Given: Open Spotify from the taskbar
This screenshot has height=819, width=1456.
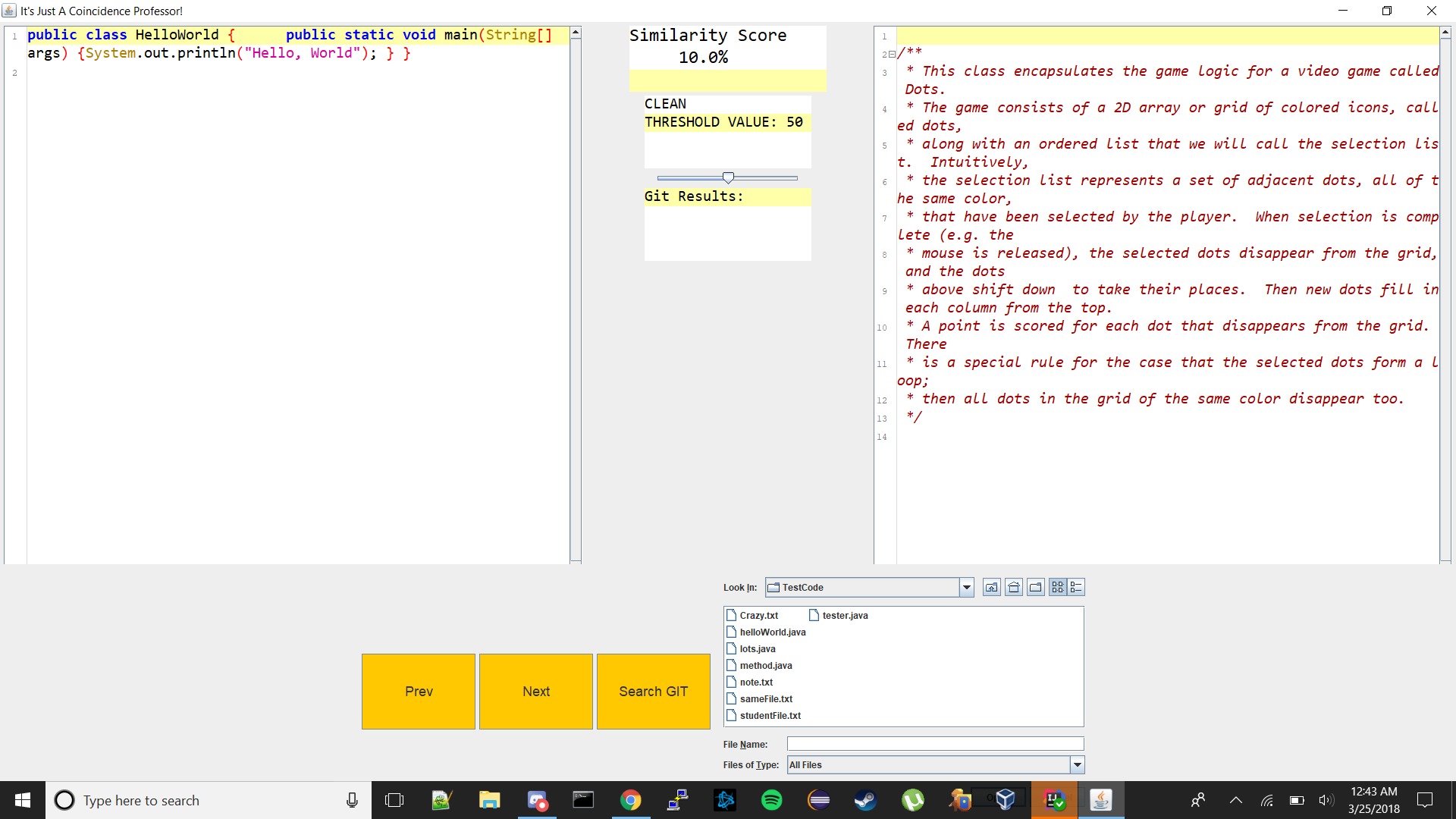Looking at the screenshot, I should pos(771,800).
